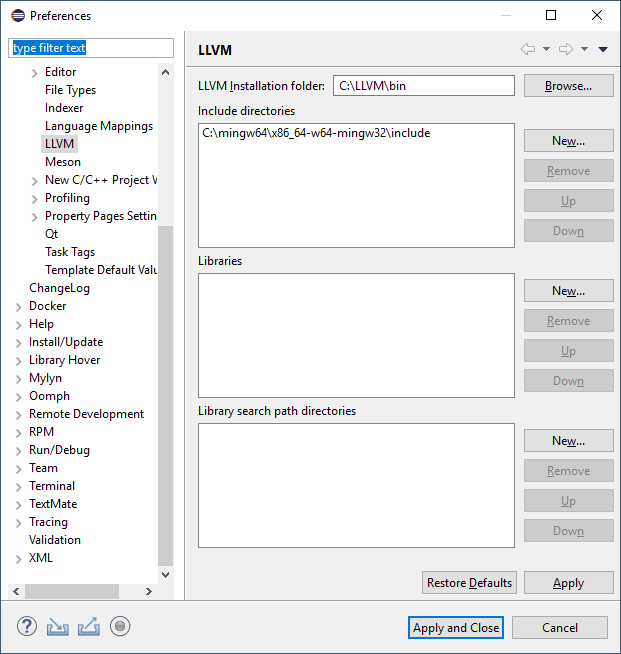
Task: Click inside the Libraries list box
Action: [x=356, y=335]
